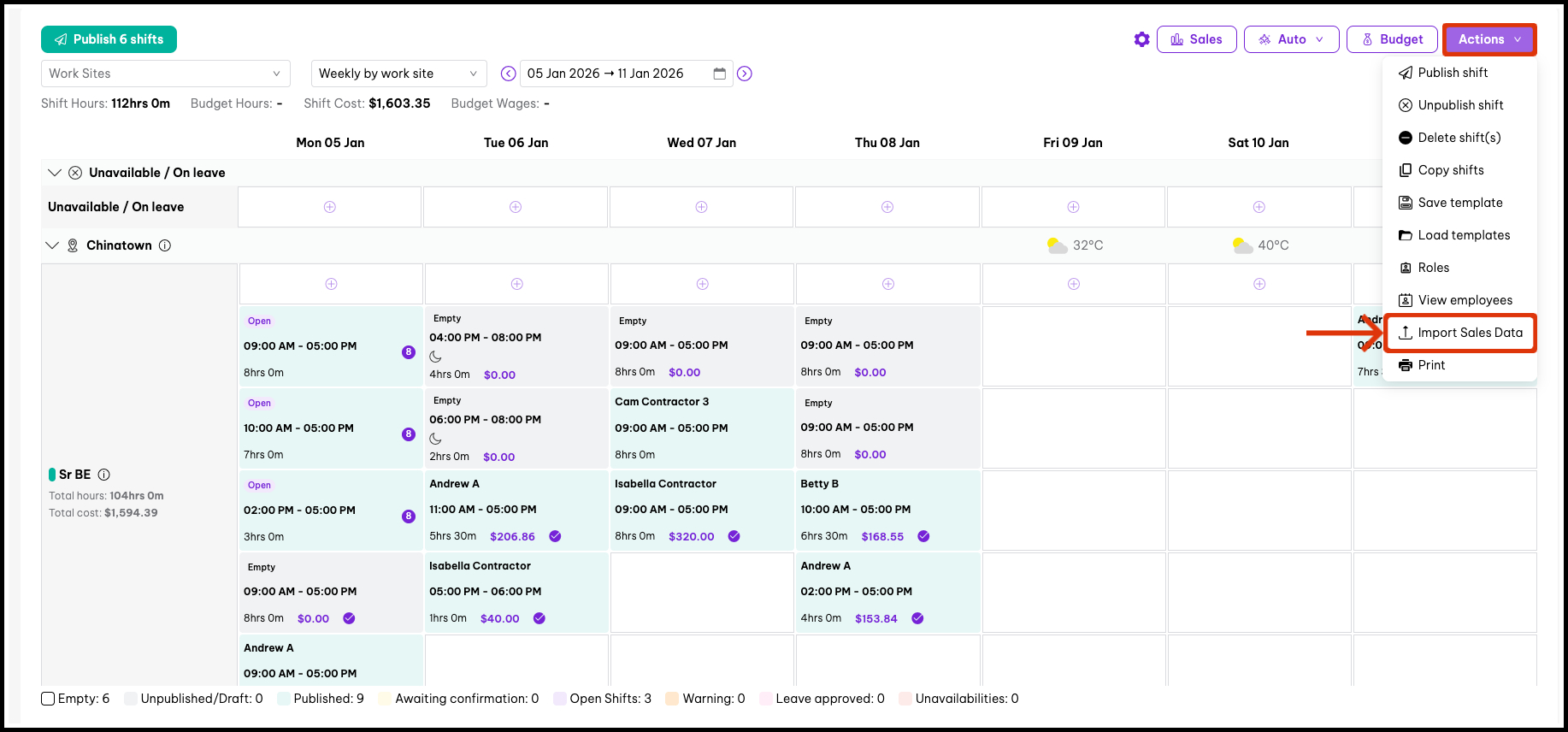Open the calendar date picker icon
Screen dimensions: 1568x732
click(x=720, y=74)
